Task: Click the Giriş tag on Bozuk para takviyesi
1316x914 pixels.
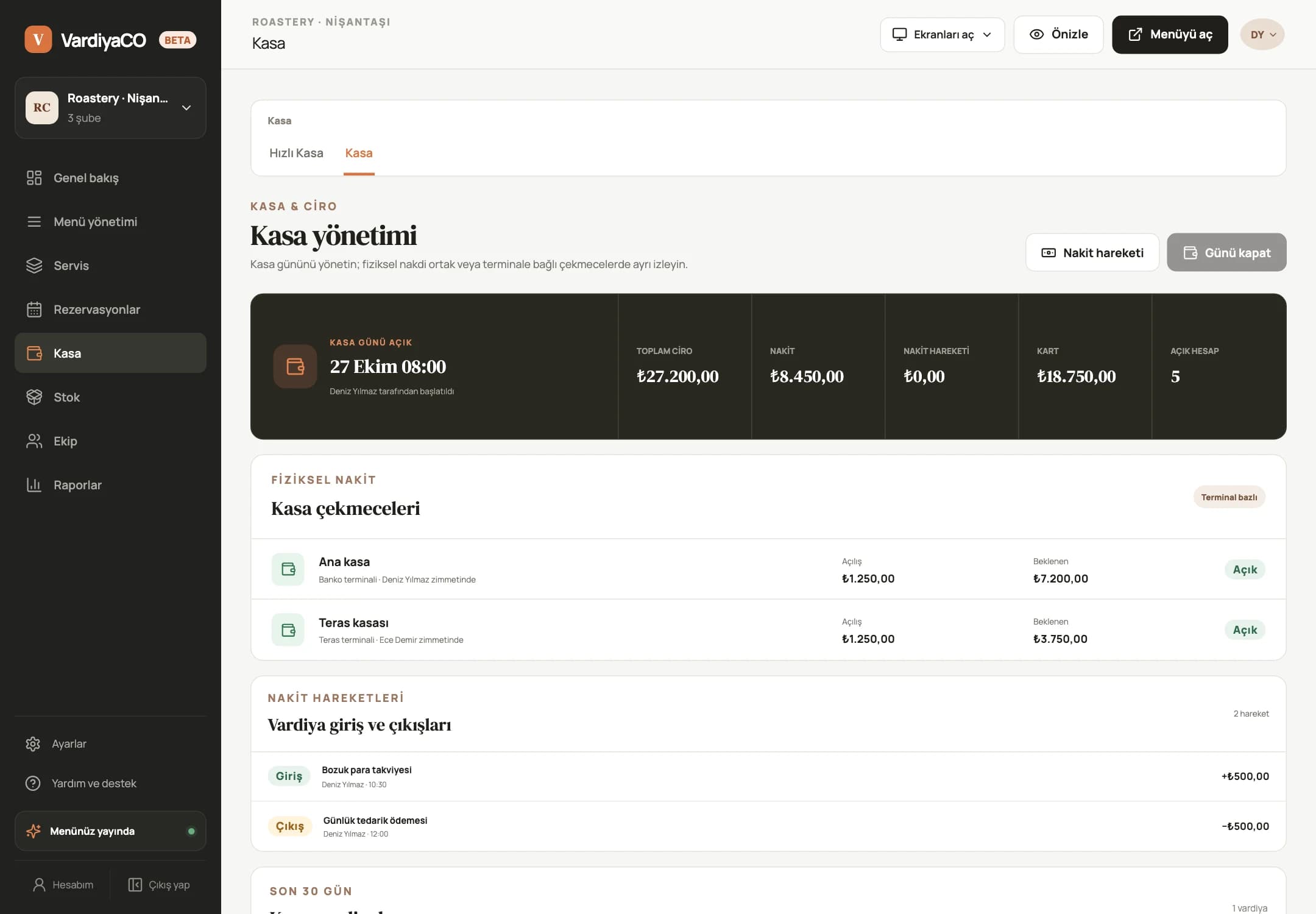Action: point(289,776)
